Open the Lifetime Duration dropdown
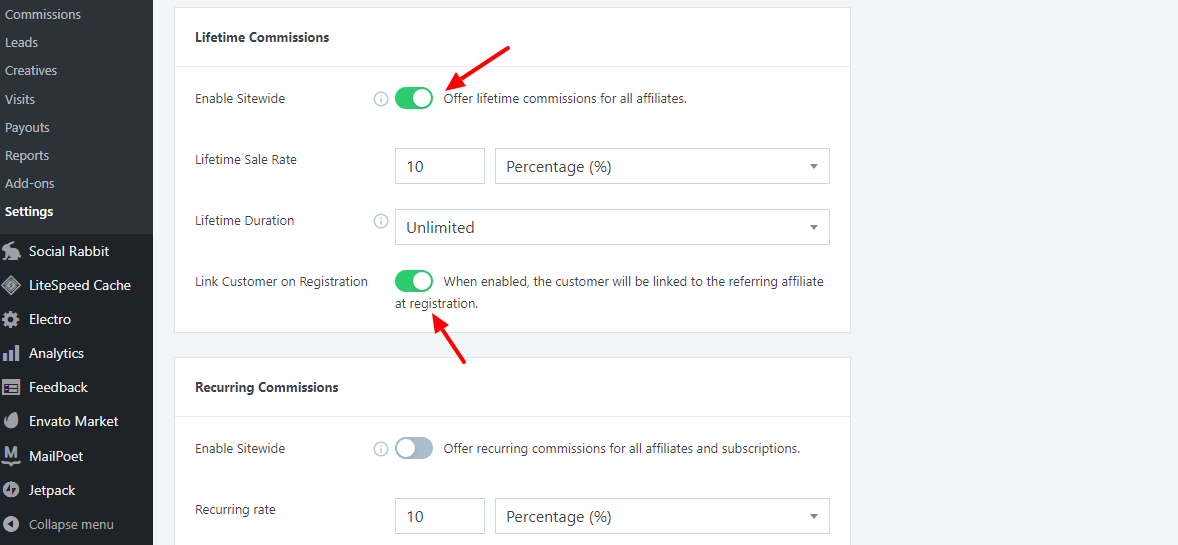Screen dimensions: 1178x545 [612, 227]
